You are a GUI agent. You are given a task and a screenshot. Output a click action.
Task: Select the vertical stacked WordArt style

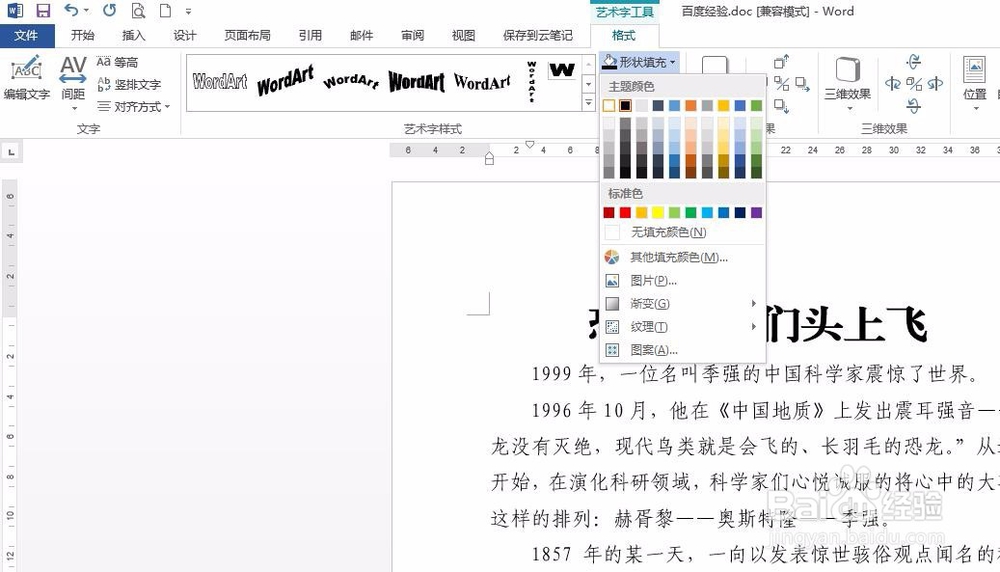531,82
